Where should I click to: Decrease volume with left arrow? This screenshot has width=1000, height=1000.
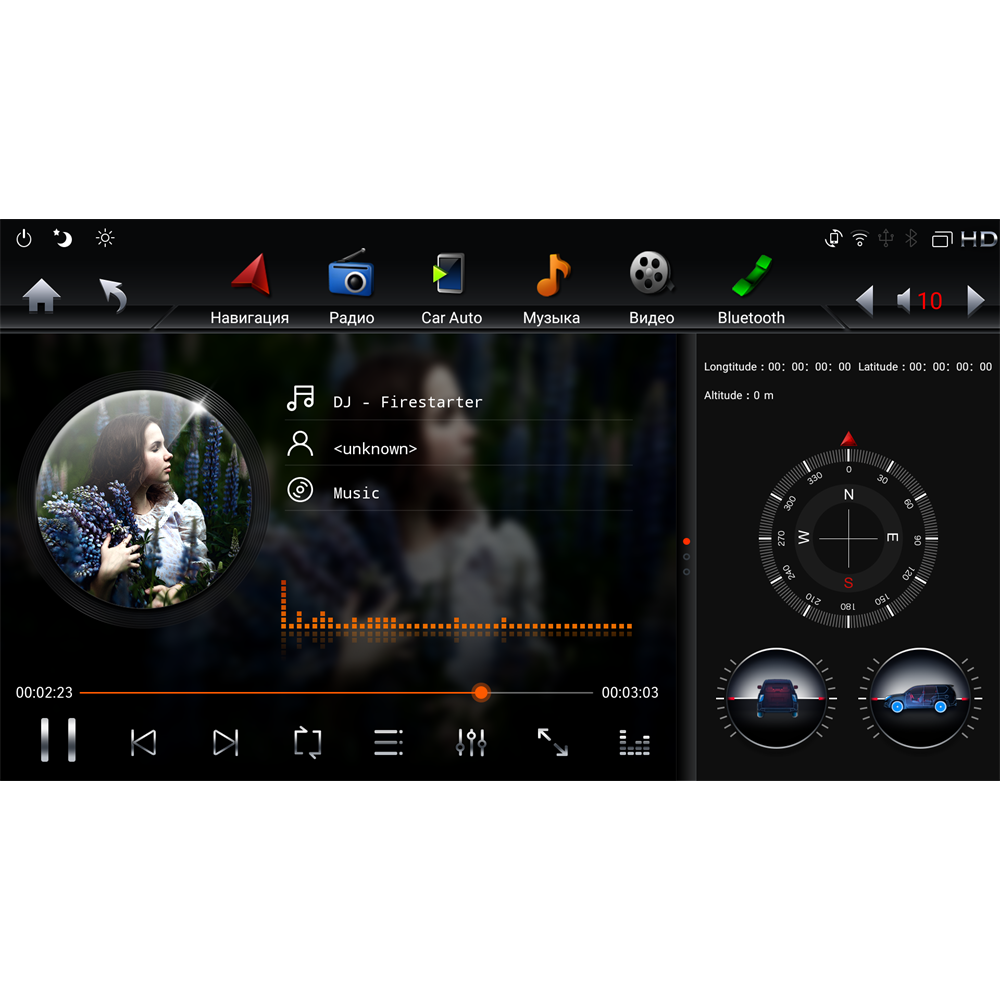[x=865, y=300]
